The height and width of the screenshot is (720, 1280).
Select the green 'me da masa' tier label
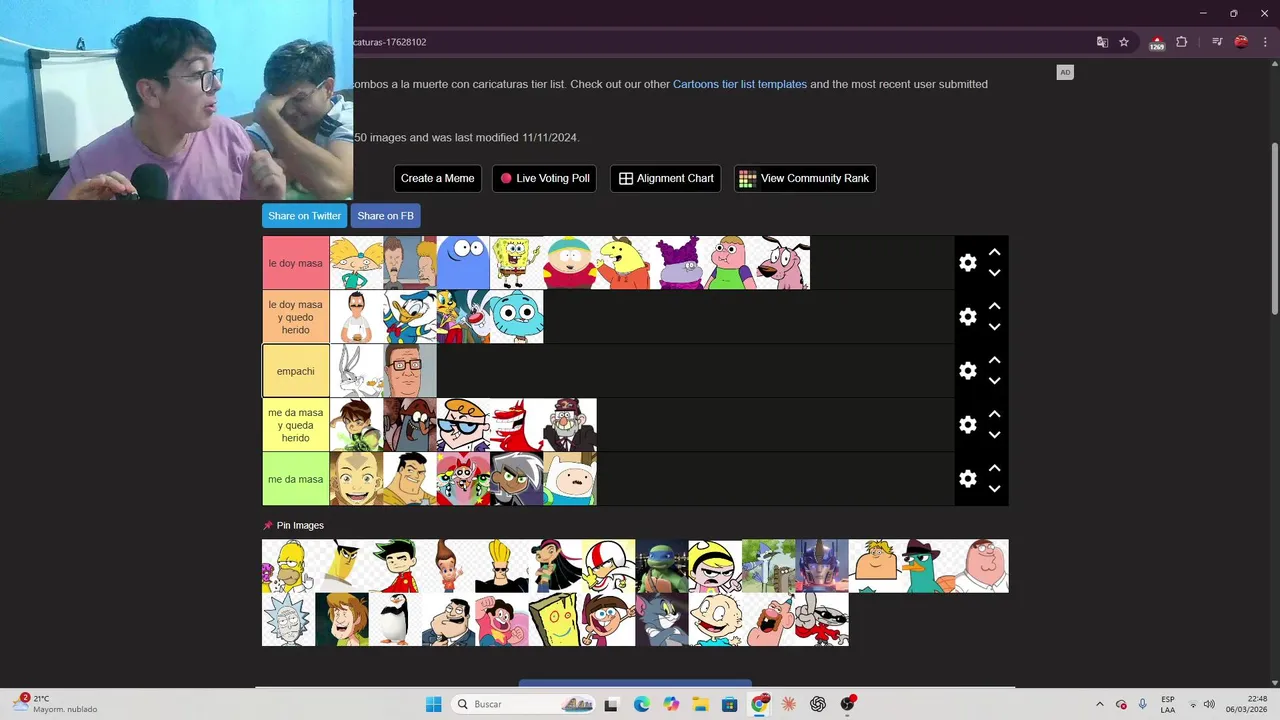click(296, 479)
